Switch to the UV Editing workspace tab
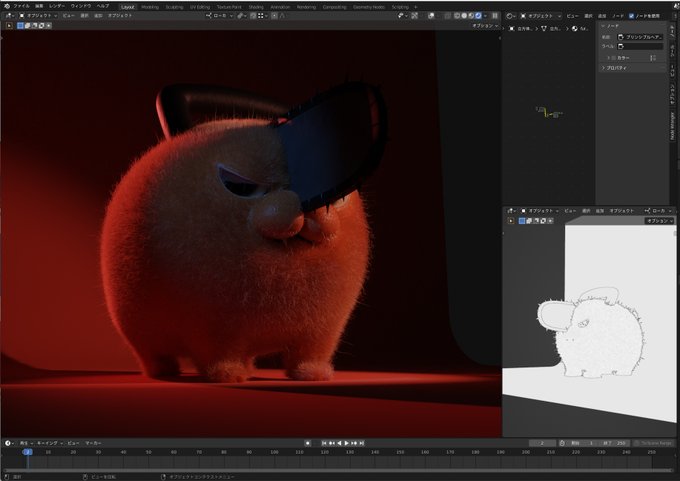680x481 pixels. [x=200, y=7]
